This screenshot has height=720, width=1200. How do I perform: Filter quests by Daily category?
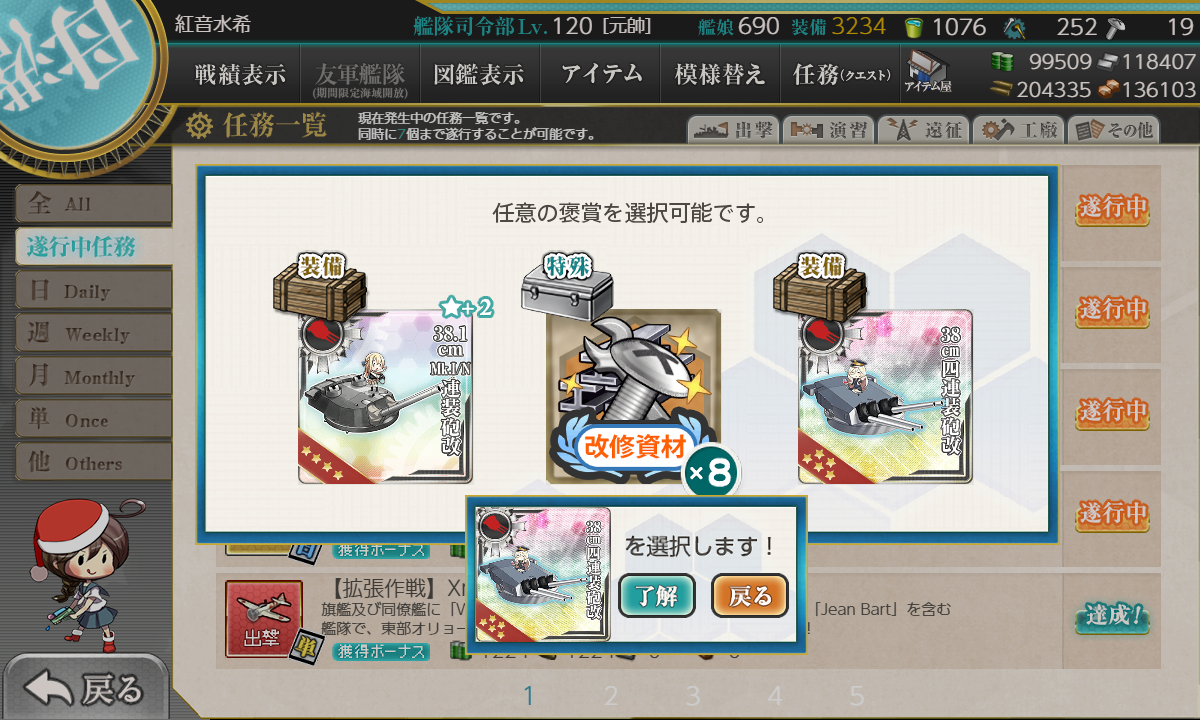[93, 291]
